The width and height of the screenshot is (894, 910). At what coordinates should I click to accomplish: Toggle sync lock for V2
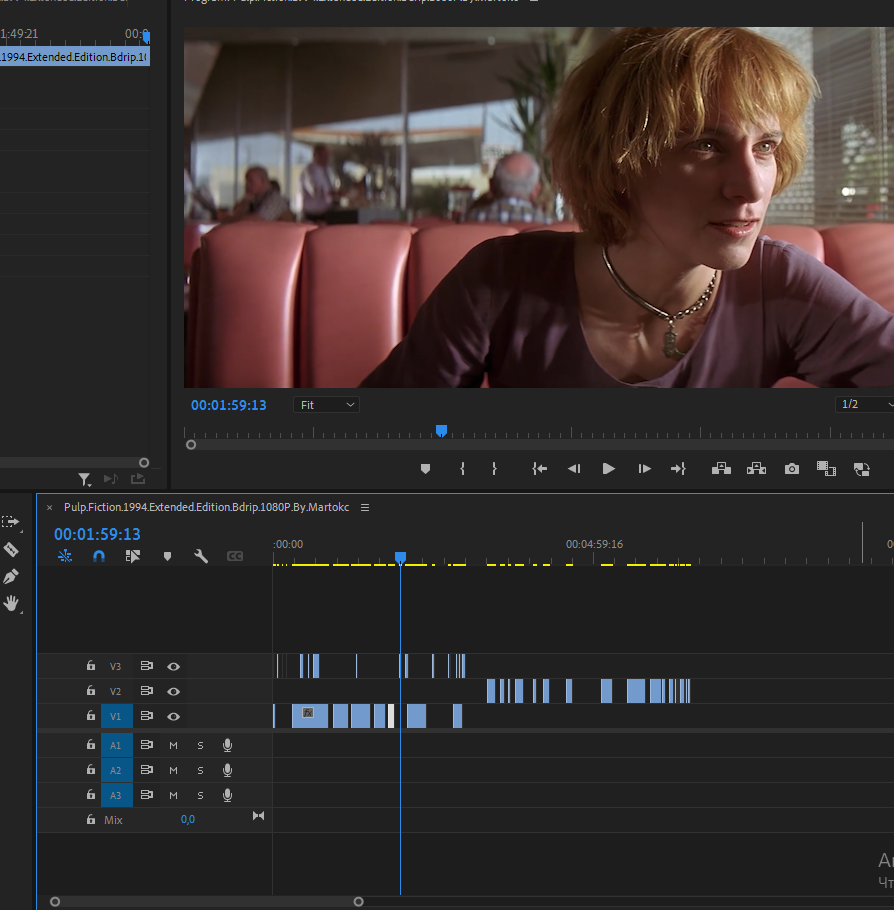(147, 691)
